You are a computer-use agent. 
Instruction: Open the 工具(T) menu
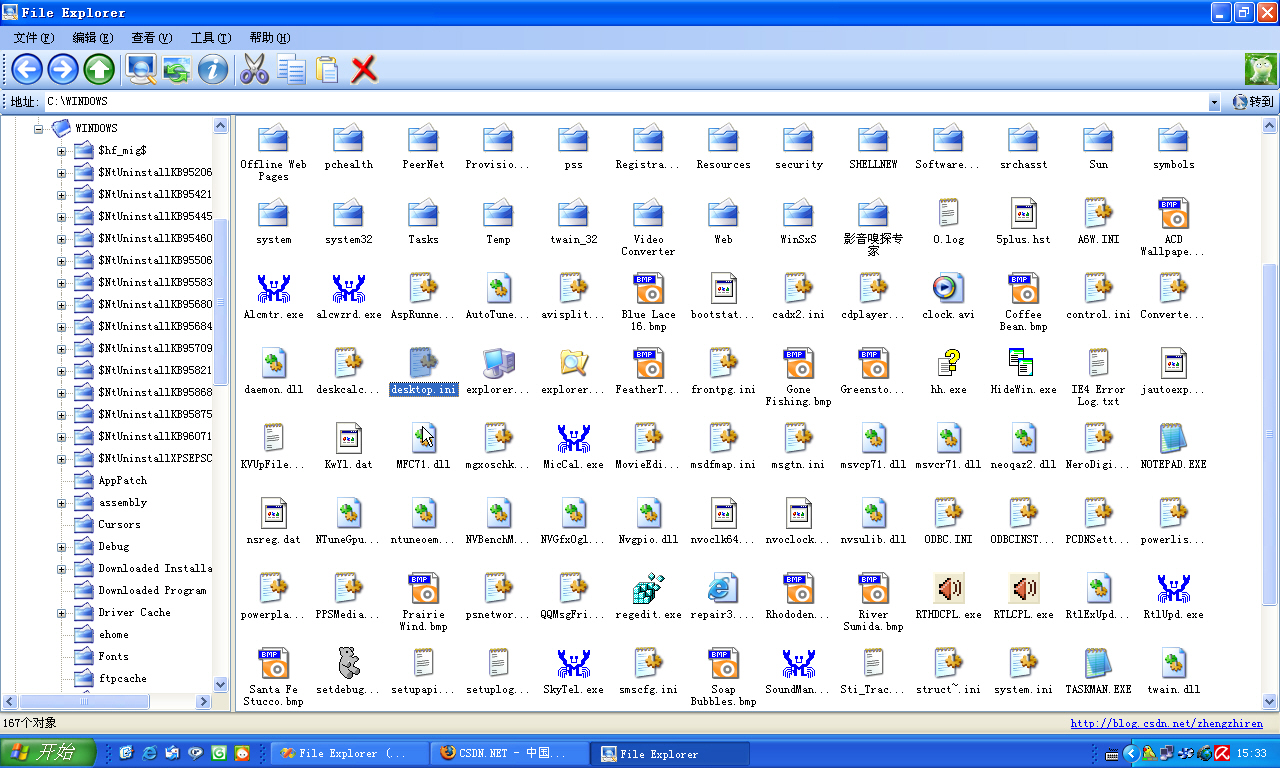click(x=210, y=38)
